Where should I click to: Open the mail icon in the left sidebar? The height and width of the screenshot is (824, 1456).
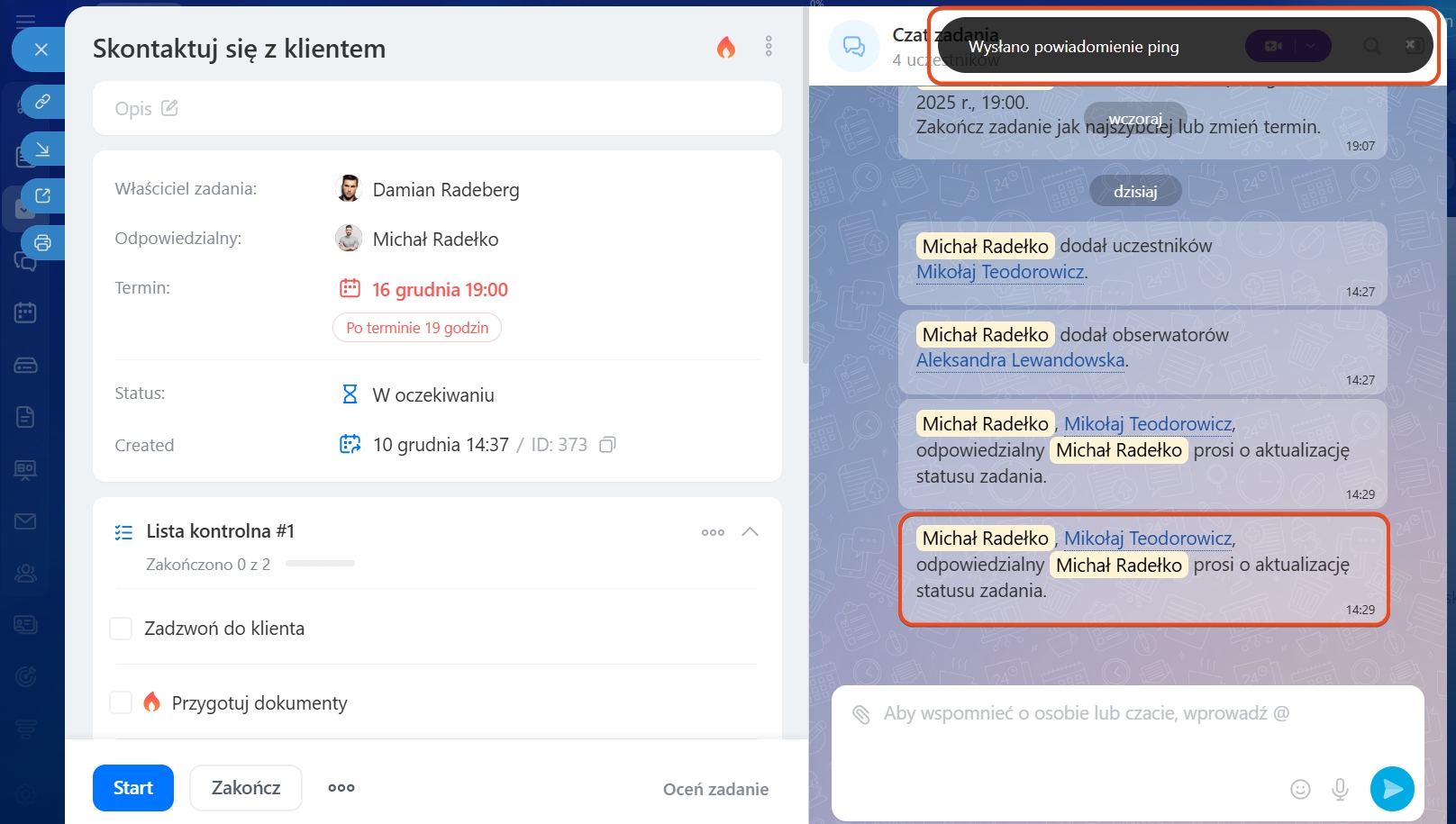25,521
